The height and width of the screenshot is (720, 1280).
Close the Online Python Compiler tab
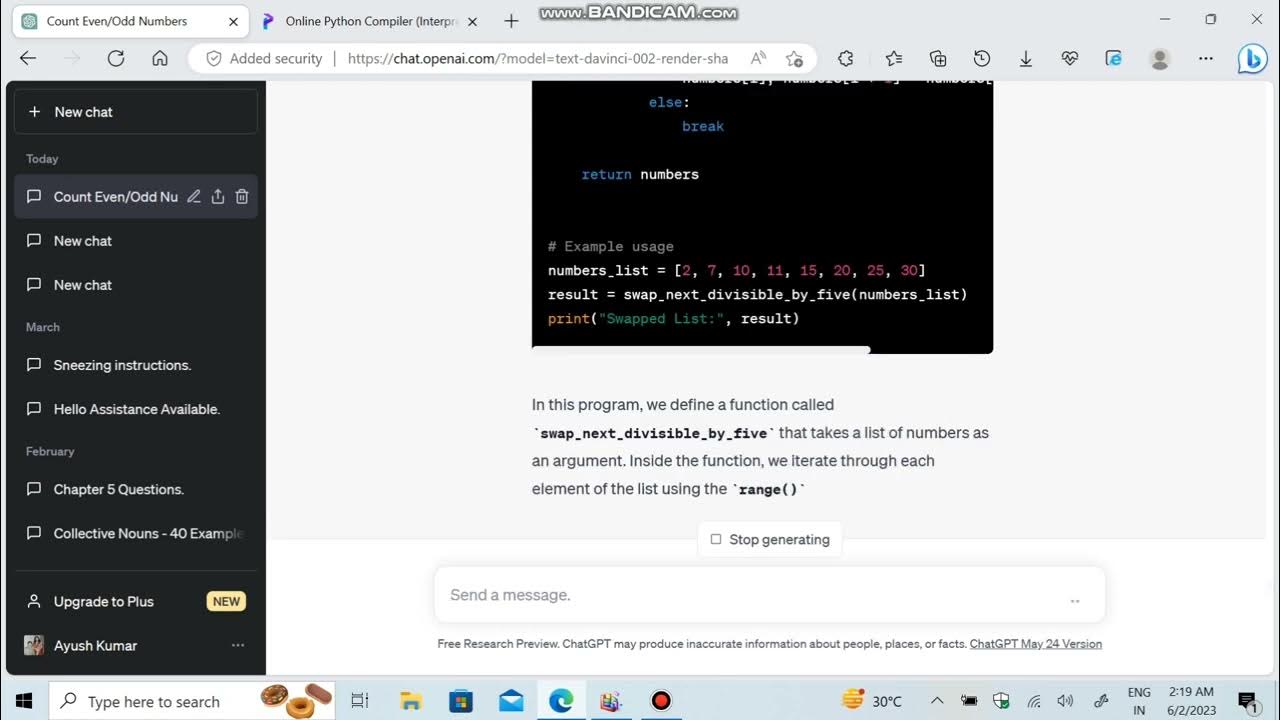472,21
